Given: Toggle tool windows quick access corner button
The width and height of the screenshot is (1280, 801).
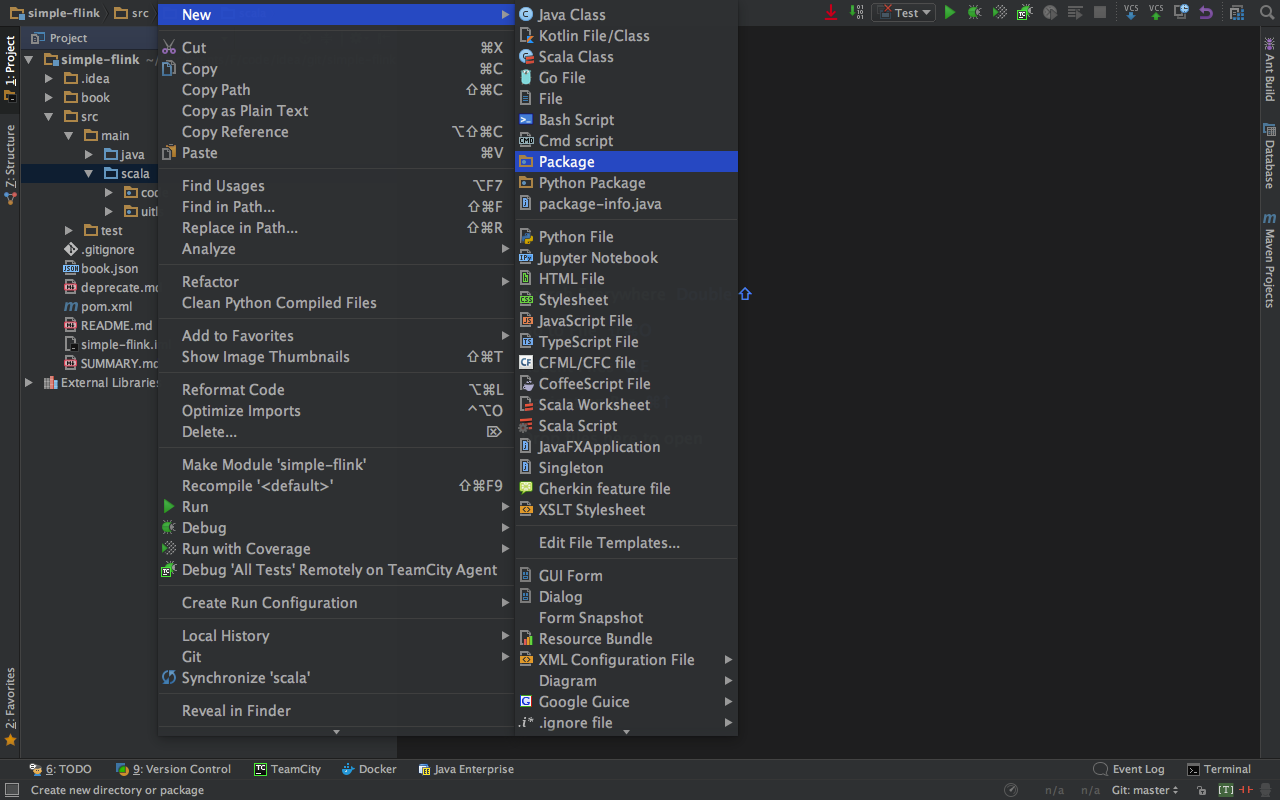Looking at the screenshot, I should (x=11, y=790).
